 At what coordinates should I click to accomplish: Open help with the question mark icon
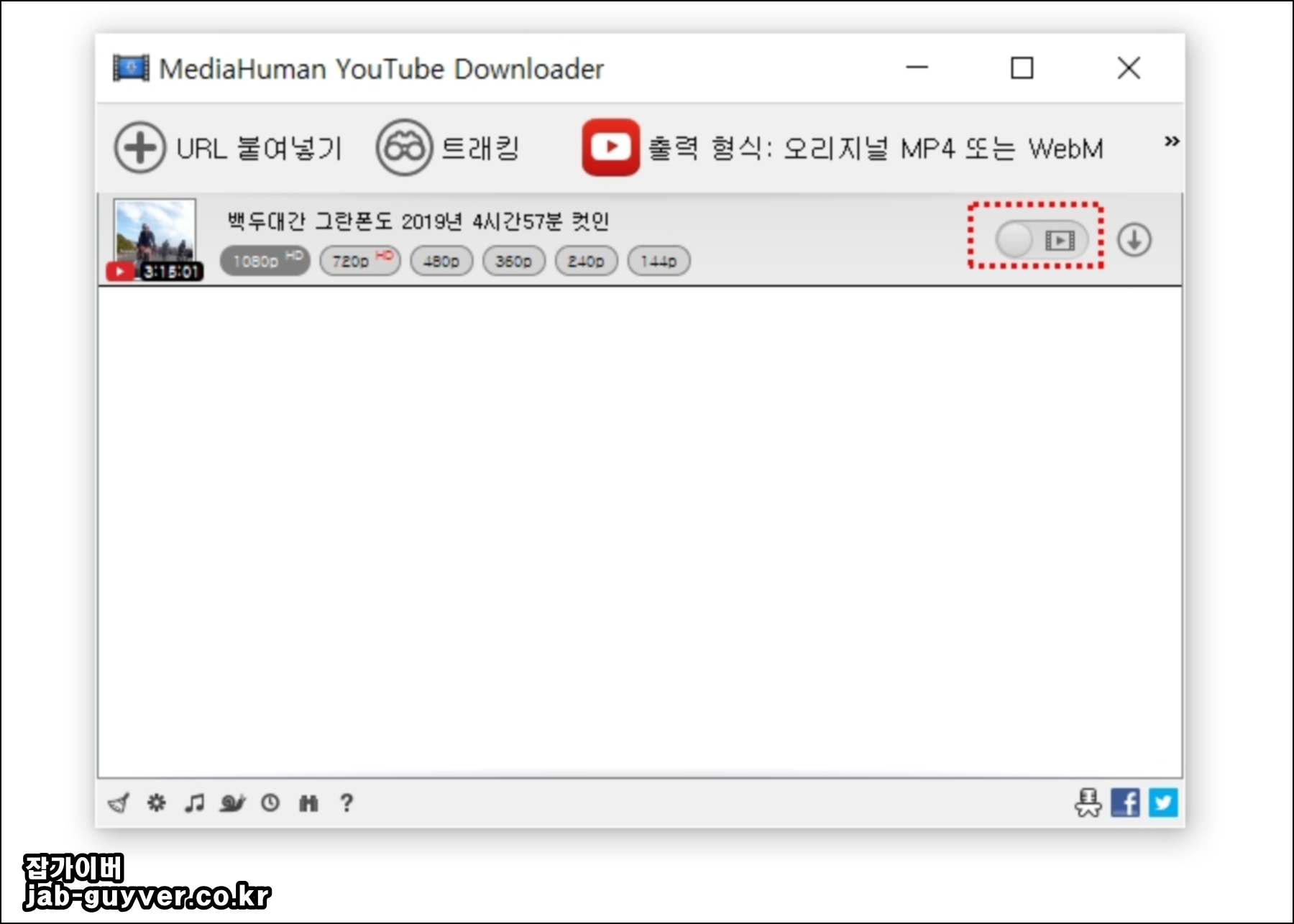coord(347,803)
